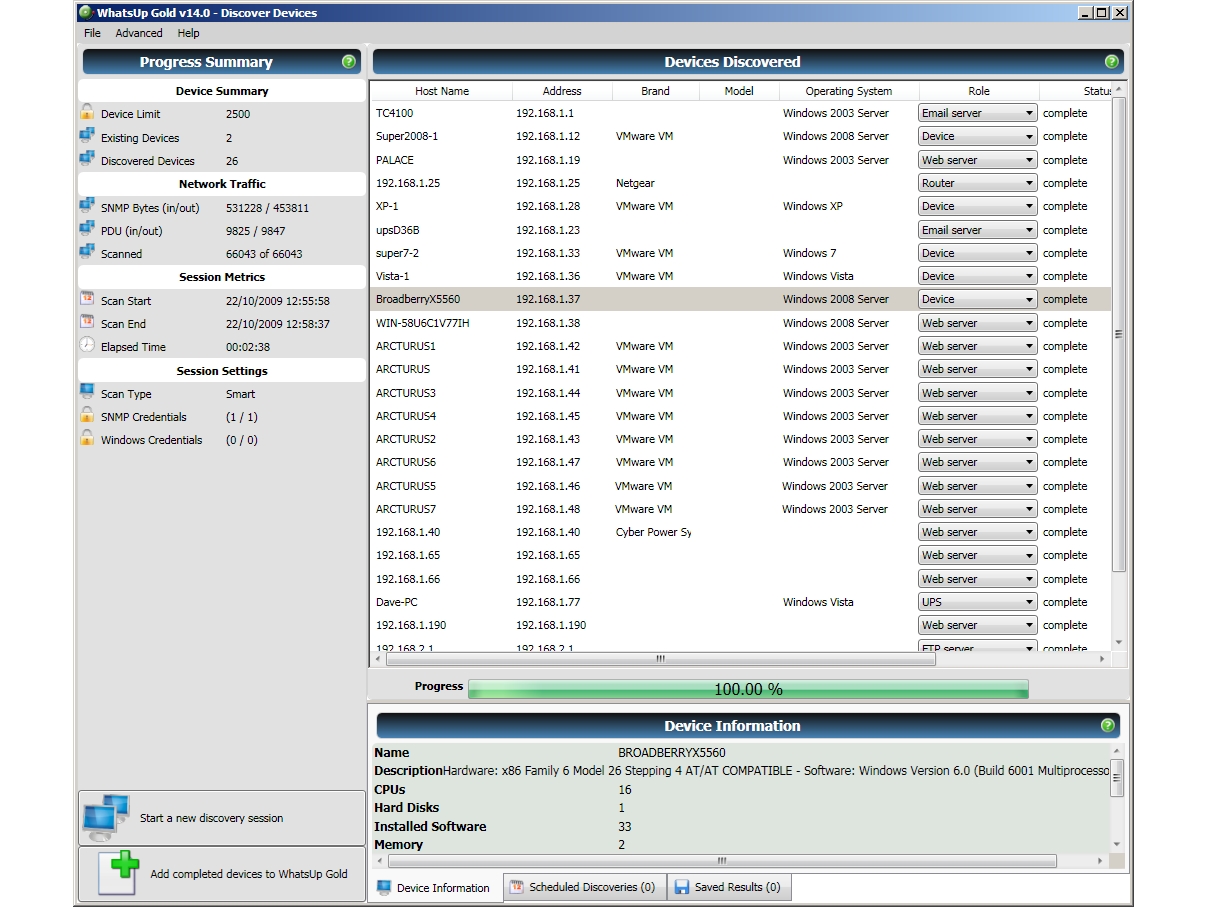The height and width of the screenshot is (907, 1207).
Task: Switch to the Device Information tab
Action: [x=434, y=887]
